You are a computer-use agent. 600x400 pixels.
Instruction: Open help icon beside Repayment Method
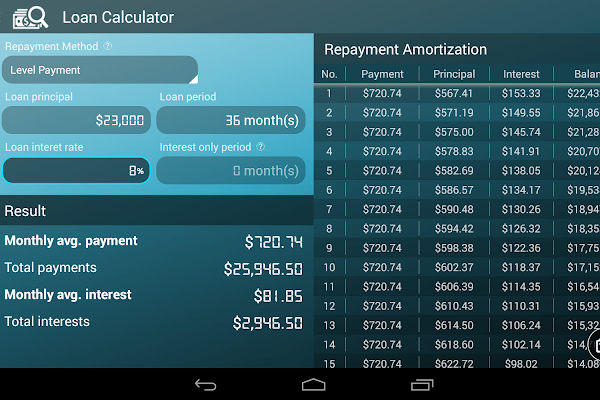(108, 46)
